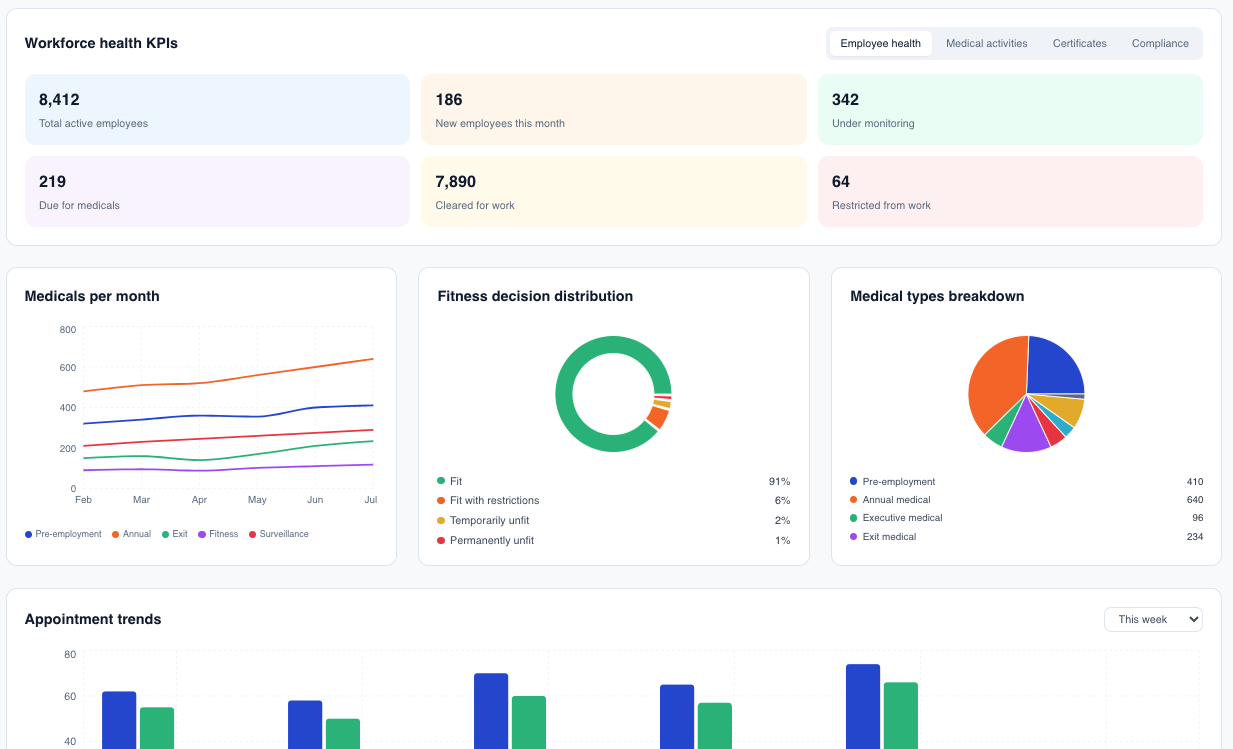Click the Workforce health KPIs heading
Screen dimensions: 1233x749
coord(101,43)
